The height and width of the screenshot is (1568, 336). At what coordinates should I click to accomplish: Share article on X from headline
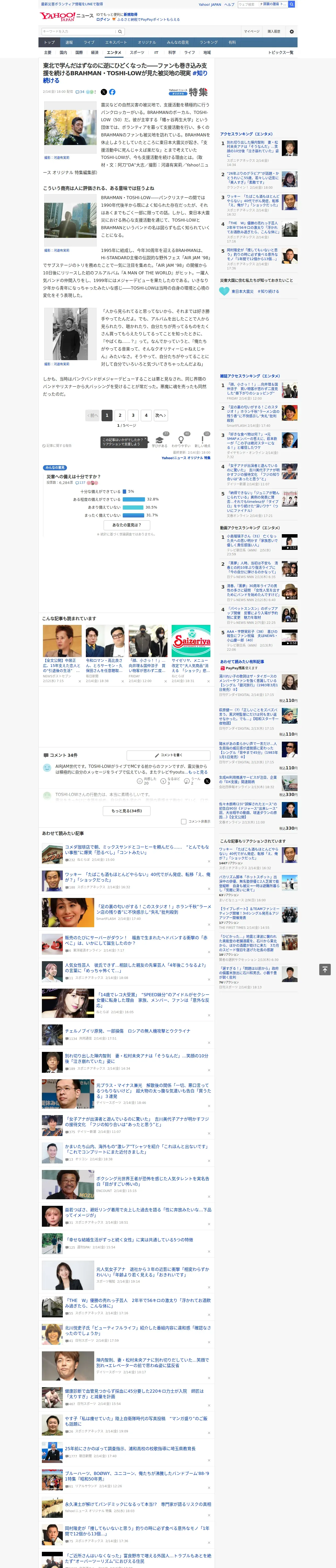[x=104, y=92]
